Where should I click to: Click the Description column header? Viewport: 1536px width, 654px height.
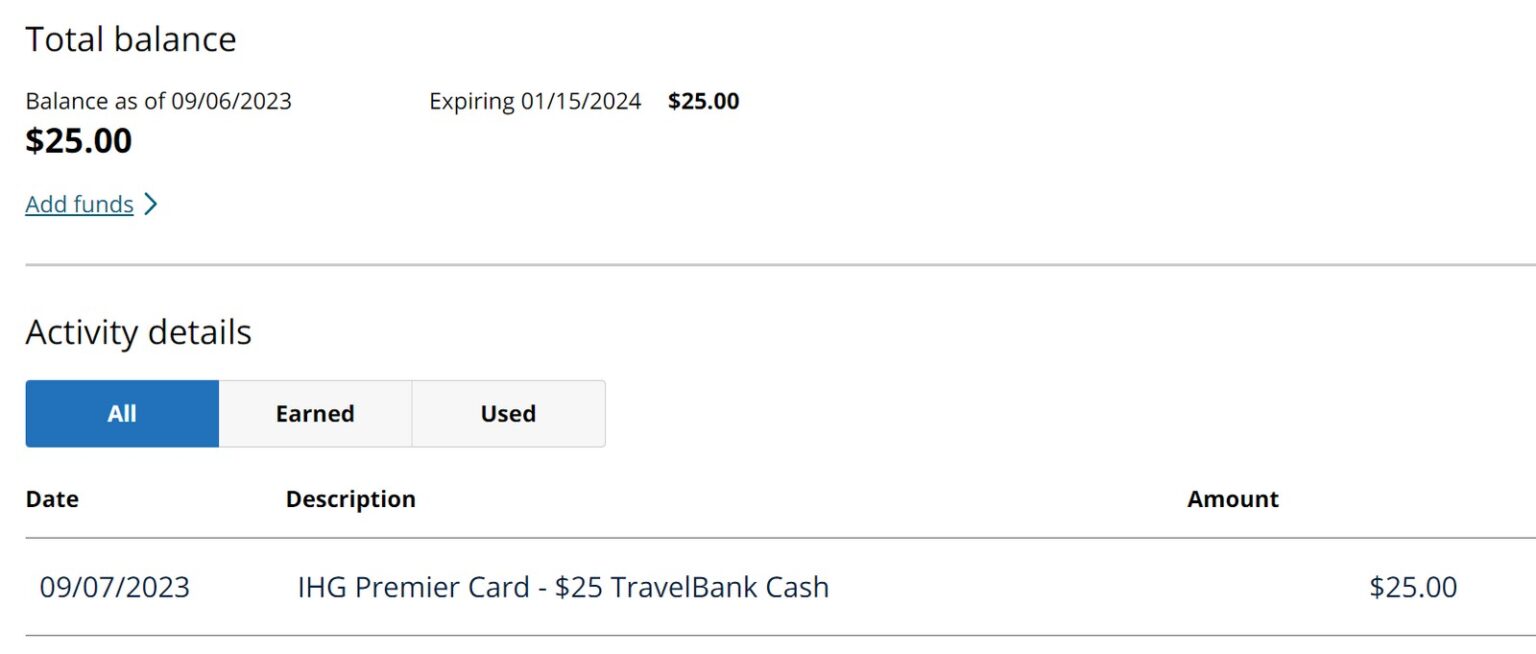pyautogui.click(x=350, y=498)
